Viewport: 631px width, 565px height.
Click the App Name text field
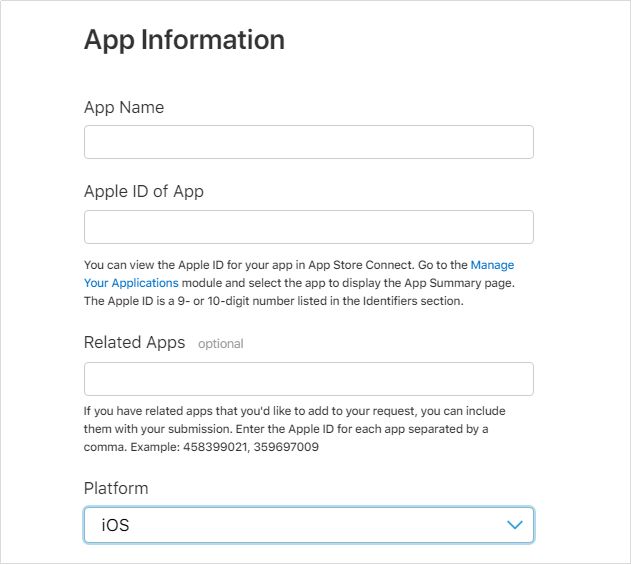pos(308,142)
